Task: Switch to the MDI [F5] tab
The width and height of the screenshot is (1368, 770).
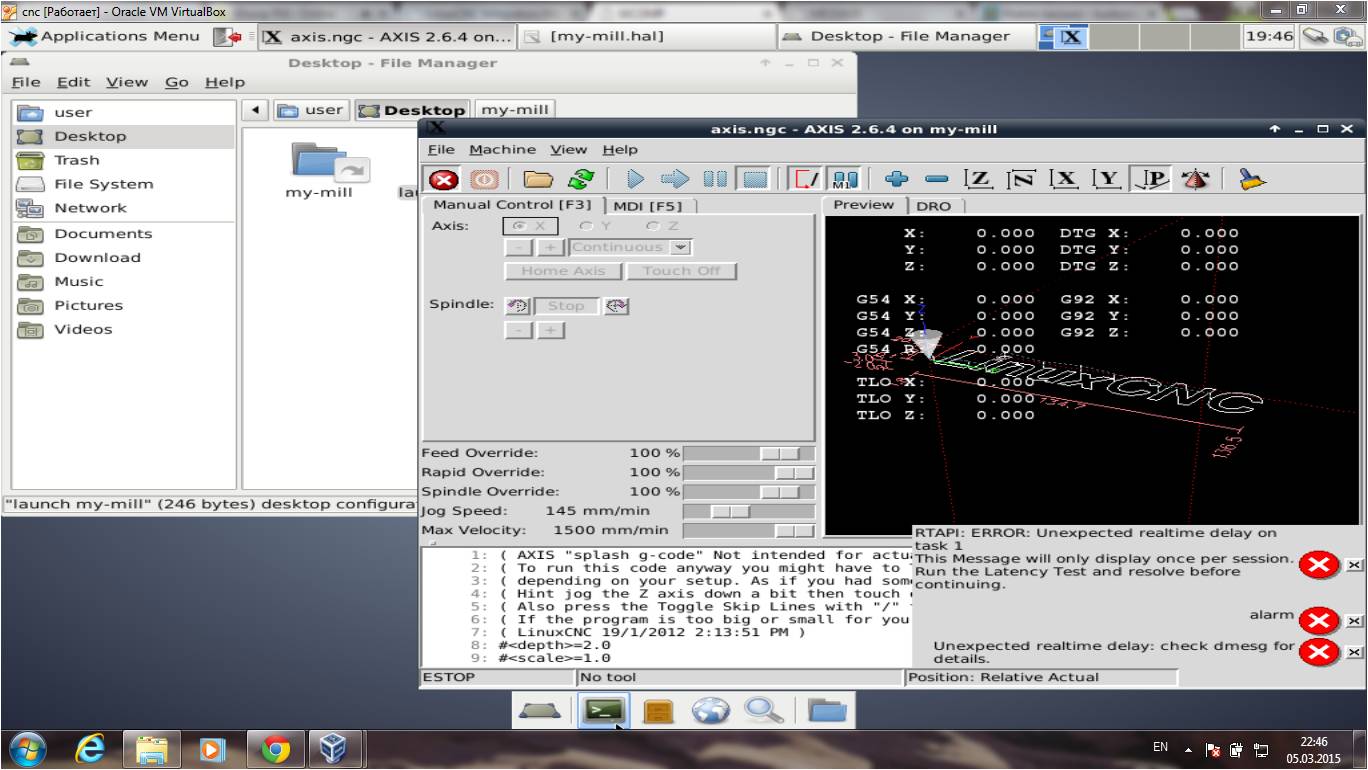Action: click(x=648, y=205)
